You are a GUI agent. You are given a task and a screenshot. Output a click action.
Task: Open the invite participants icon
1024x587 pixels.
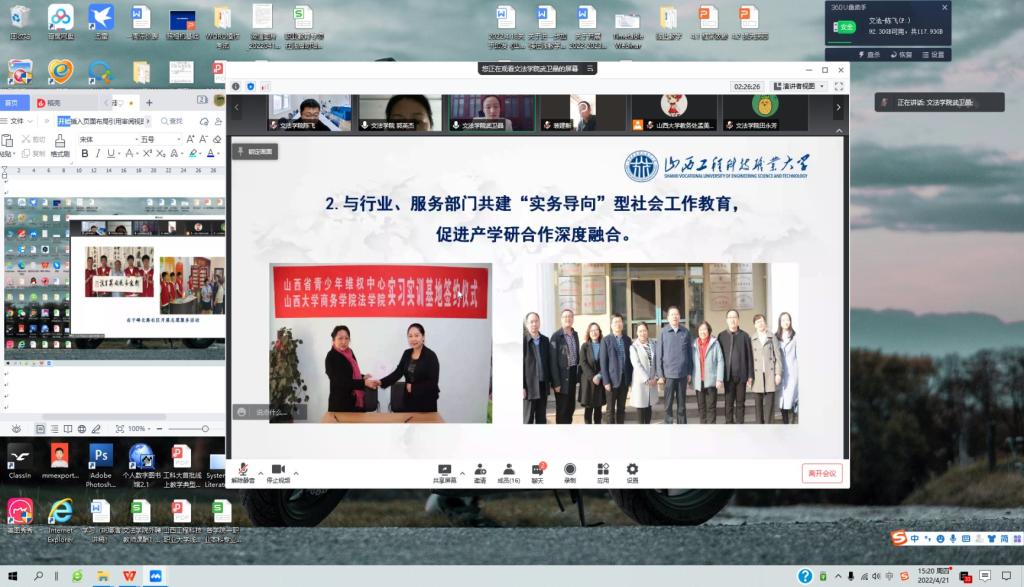click(480, 470)
